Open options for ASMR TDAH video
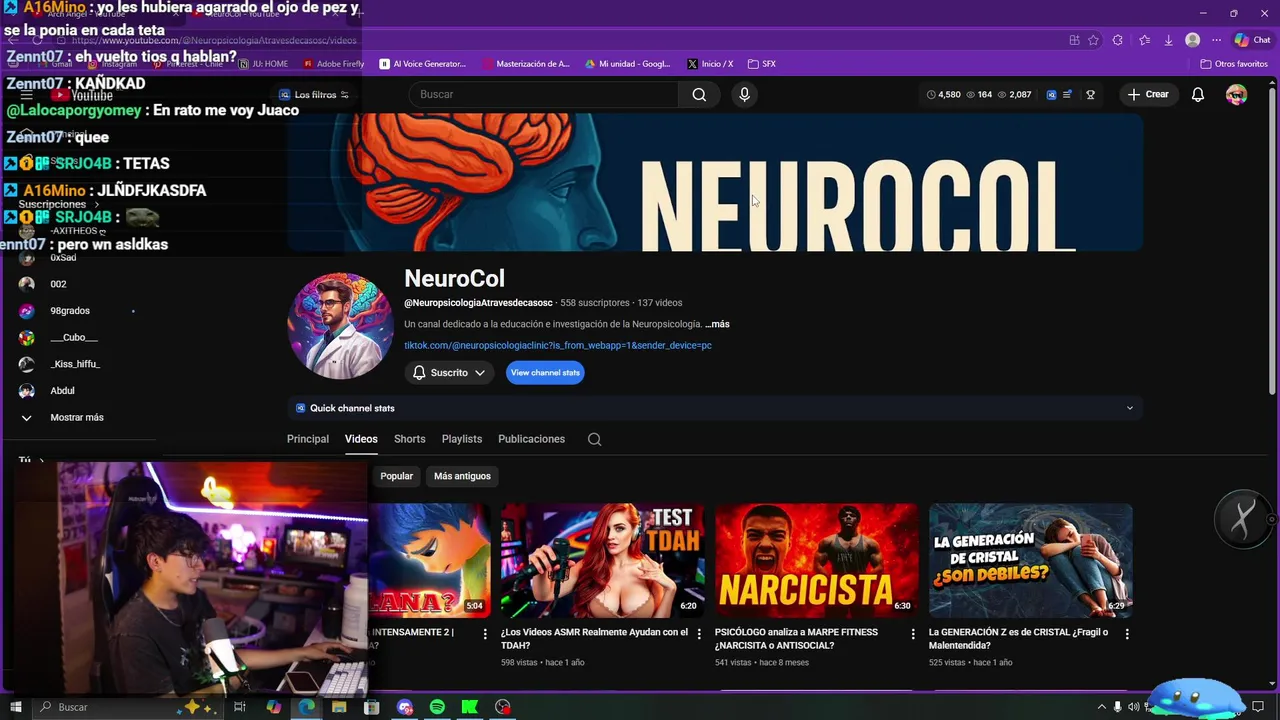This screenshot has height=720, width=1280. [699, 634]
